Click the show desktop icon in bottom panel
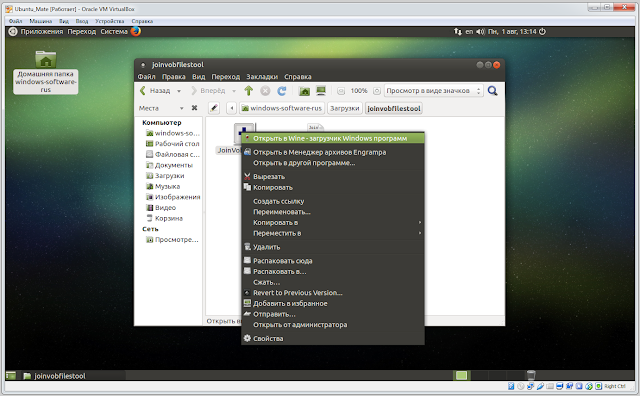The width and height of the screenshot is (640, 396). (x=11, y=376)
